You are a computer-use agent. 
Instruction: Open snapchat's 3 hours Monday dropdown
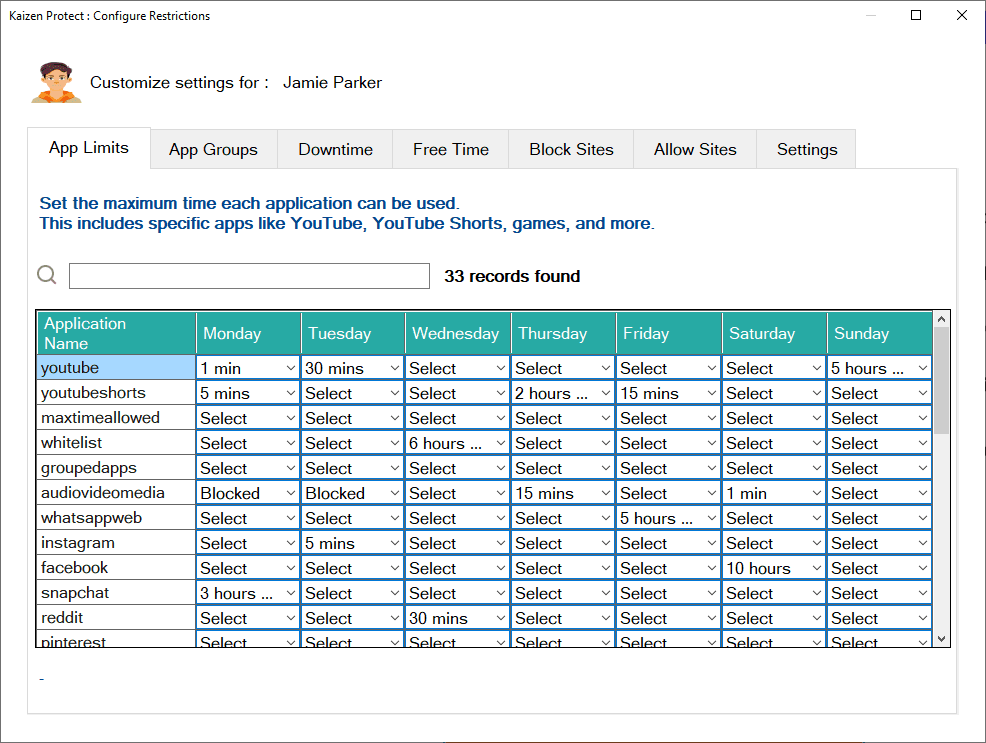[247, 592]
